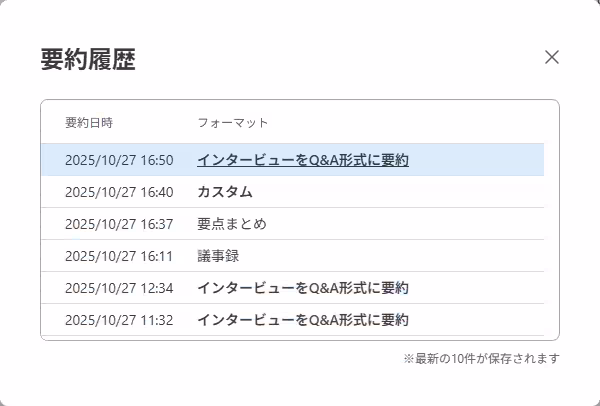The width and height of the screenshot is (600, 406).
Task: Open the 議事録 summary entry
Action: pos(218,256)
